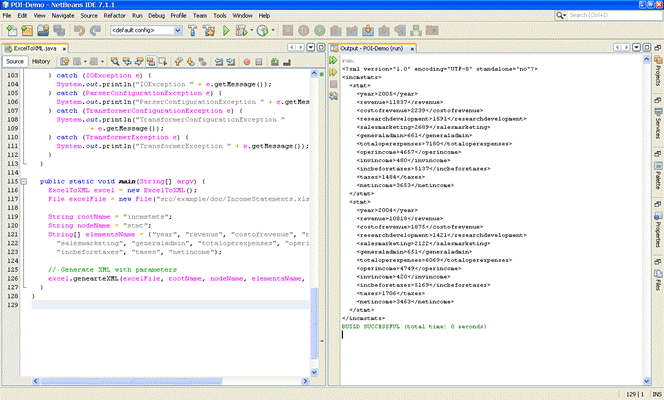Click the Save All toolbar icon
664x400 pixels.
58,30
